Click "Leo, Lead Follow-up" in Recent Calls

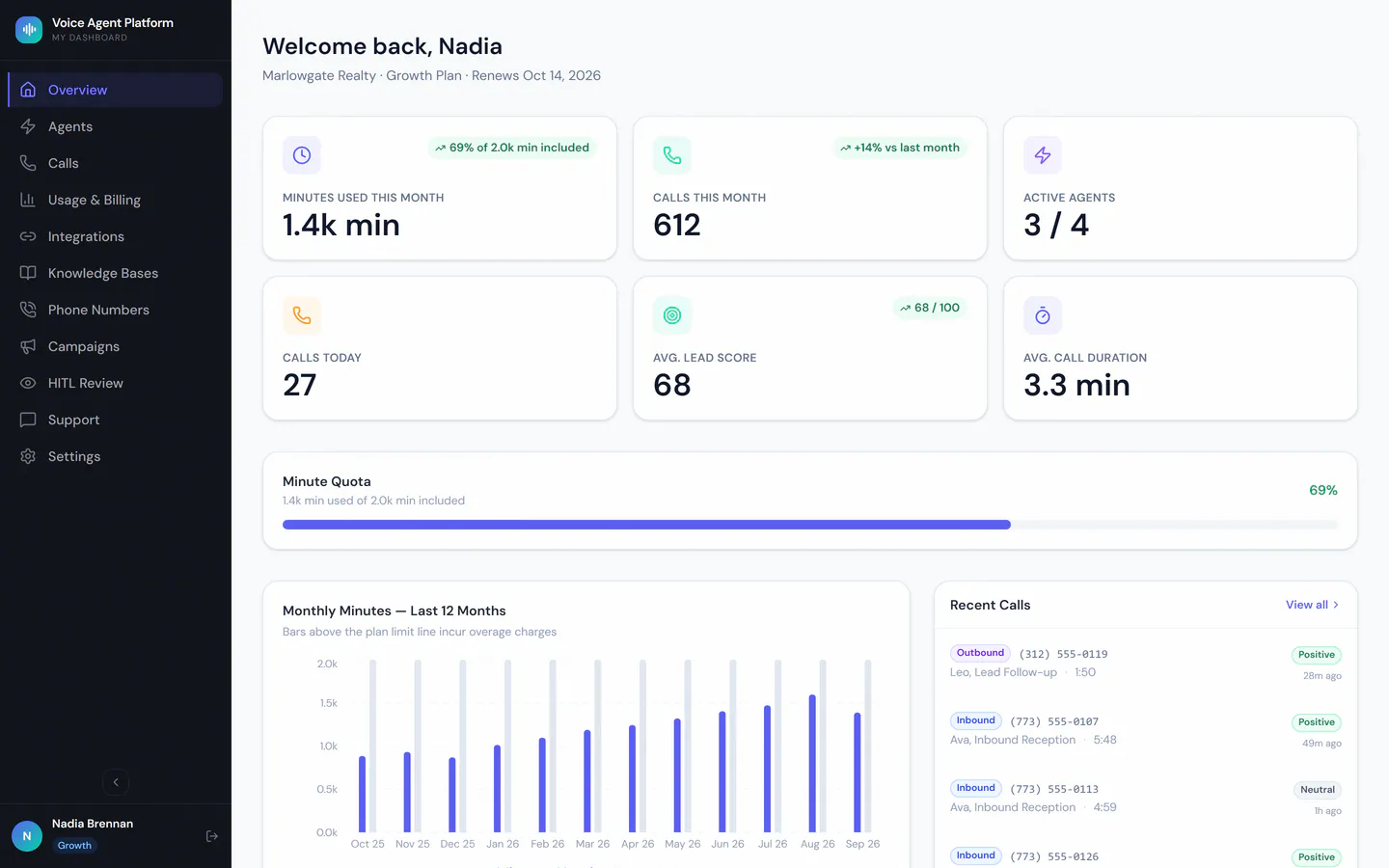point(1003,672)
